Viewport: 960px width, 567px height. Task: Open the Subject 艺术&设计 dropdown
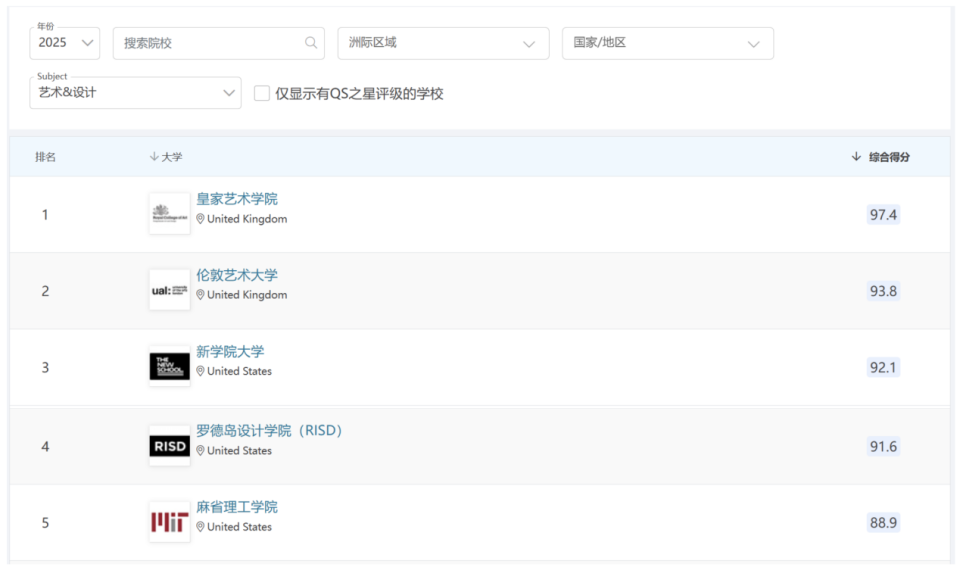pyautogui.click(x=135, y=92)
